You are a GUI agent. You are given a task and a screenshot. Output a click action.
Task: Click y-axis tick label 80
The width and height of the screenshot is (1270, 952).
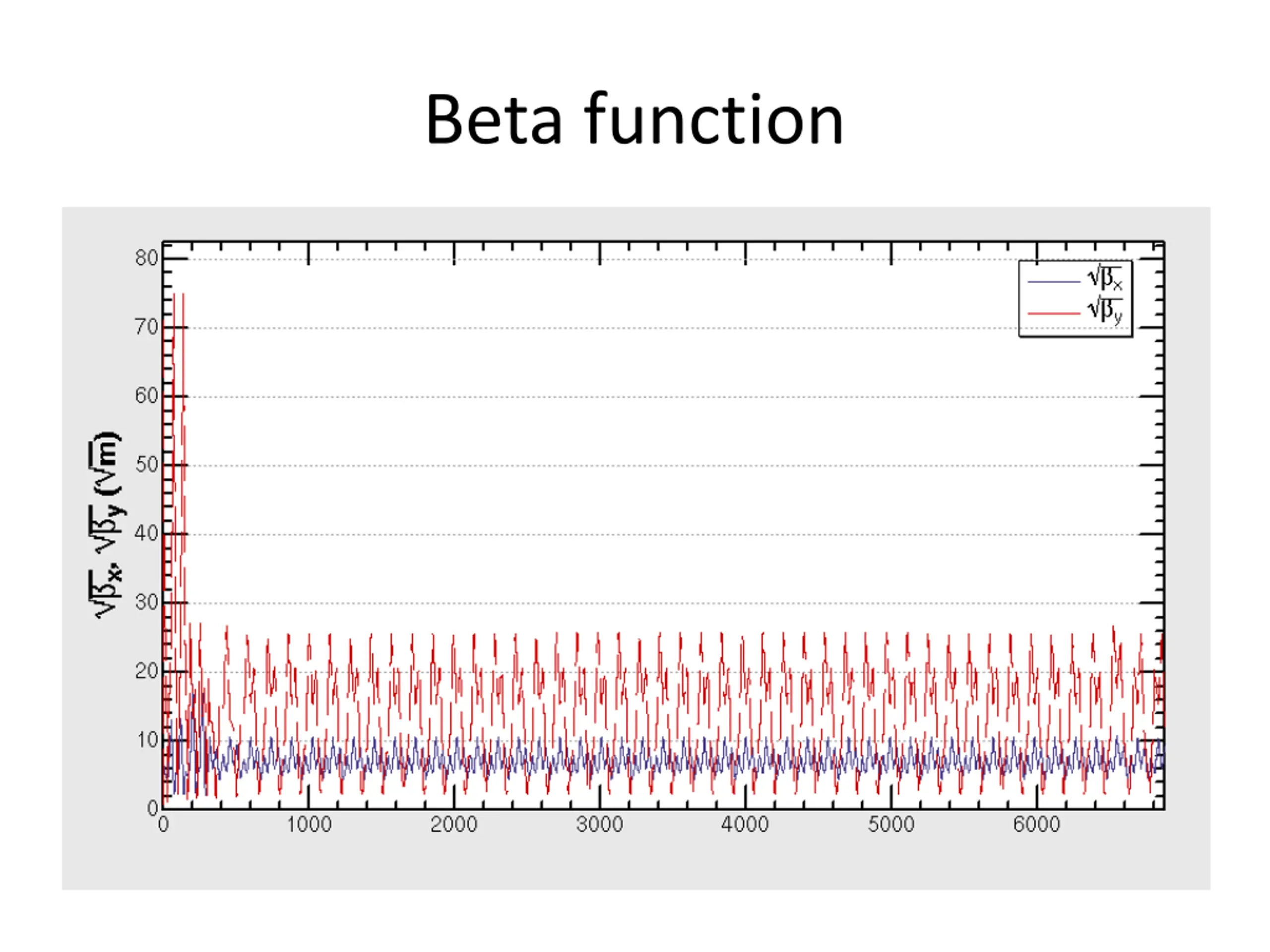146,258
